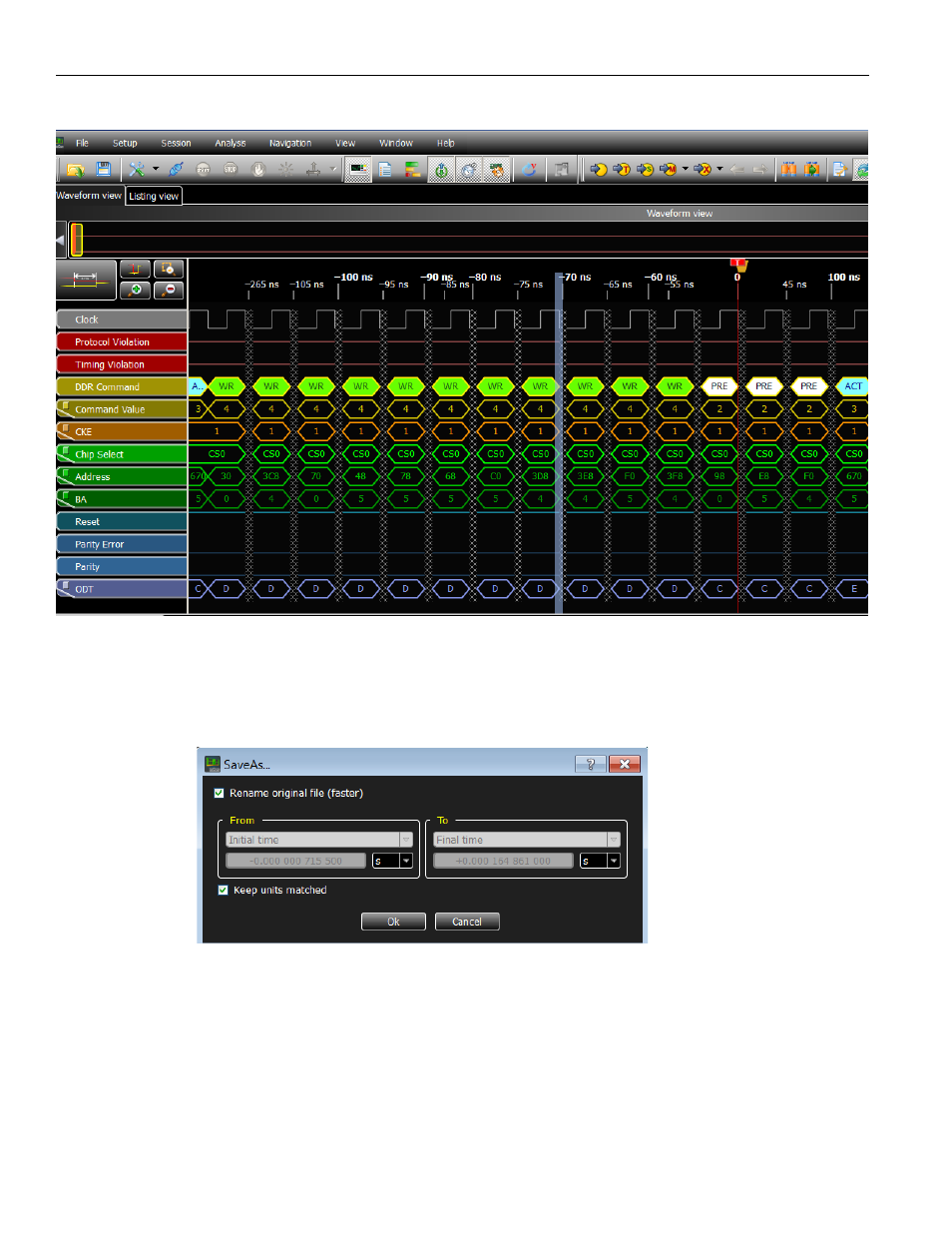Viewport: 952px width, 1233px height.
Task: Expand the arrow beside the M marker icon
Action: (686, 170)
